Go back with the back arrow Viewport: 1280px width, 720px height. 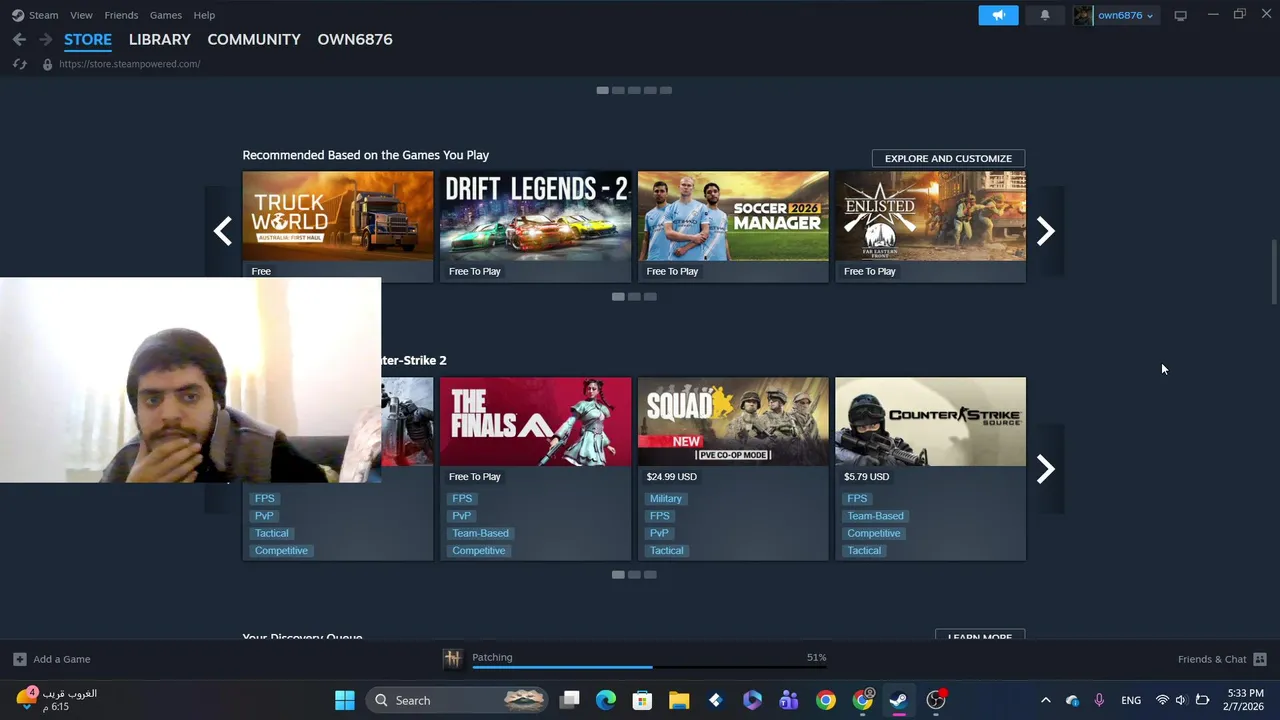[19, 39]
